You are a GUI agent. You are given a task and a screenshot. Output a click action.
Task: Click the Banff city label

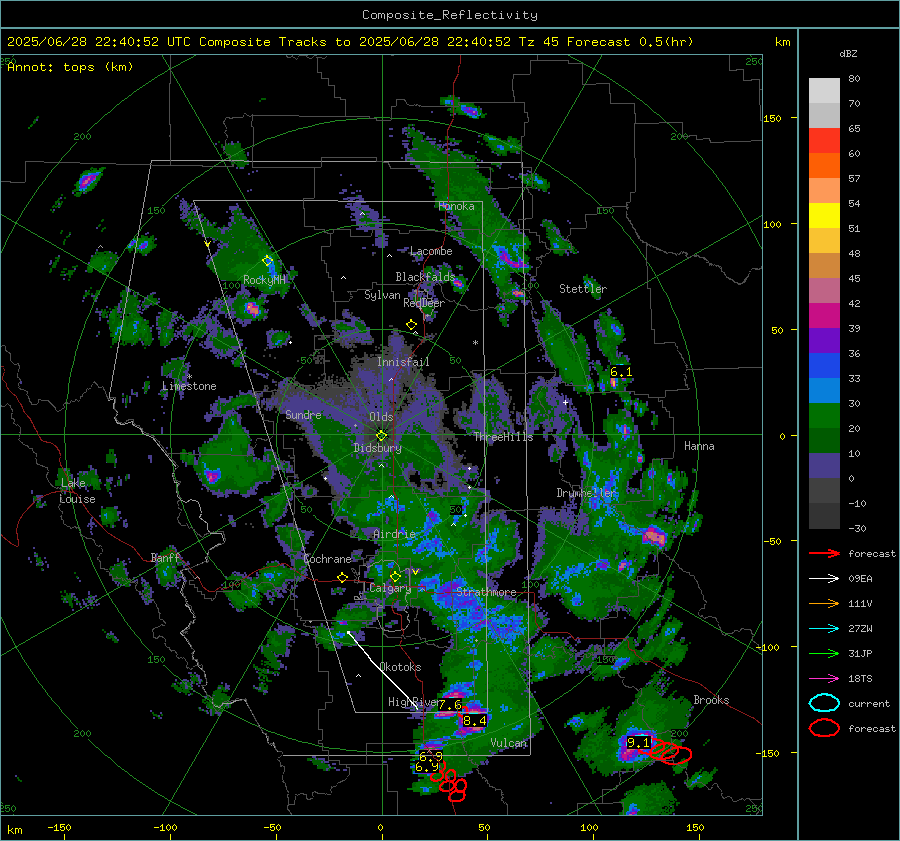point(165,558)
